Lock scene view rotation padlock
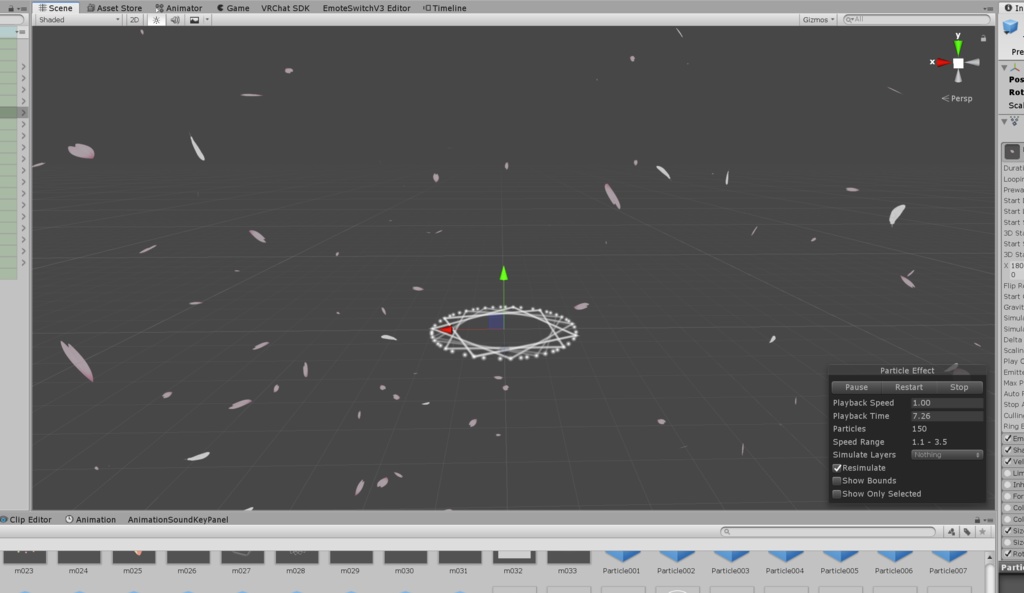Viewport: 1024px width, 593px height. click(x=983, y=38)
